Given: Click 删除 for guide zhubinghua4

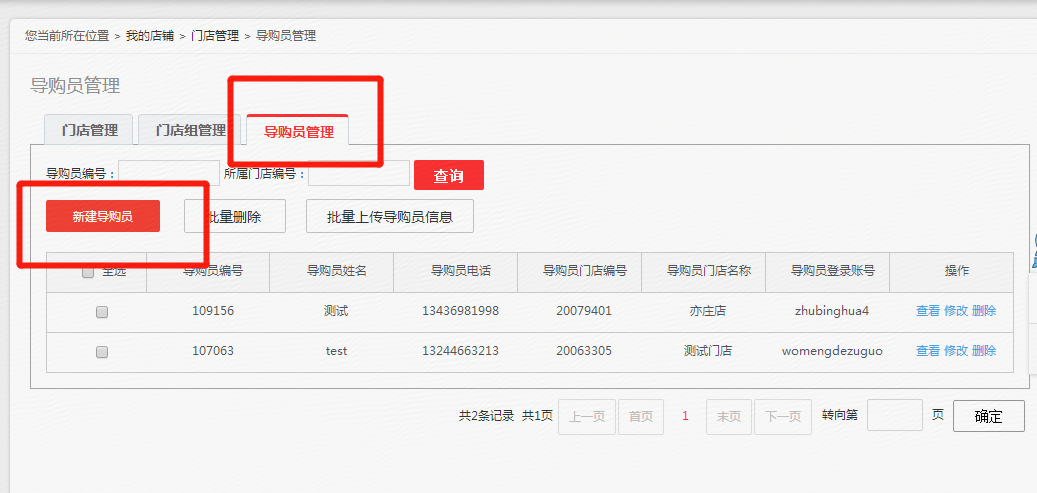Looking at the screenshot, I should (984, 311).
